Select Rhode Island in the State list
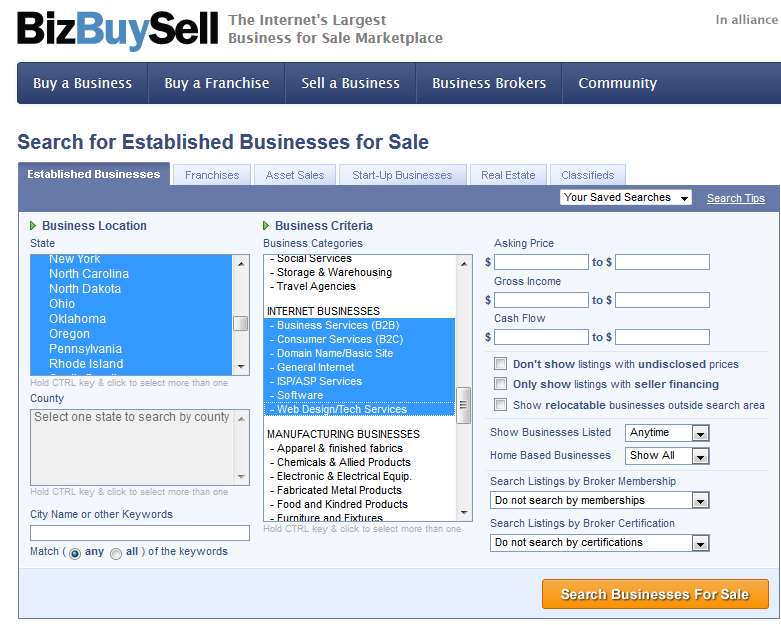 [x=131, y=364]
